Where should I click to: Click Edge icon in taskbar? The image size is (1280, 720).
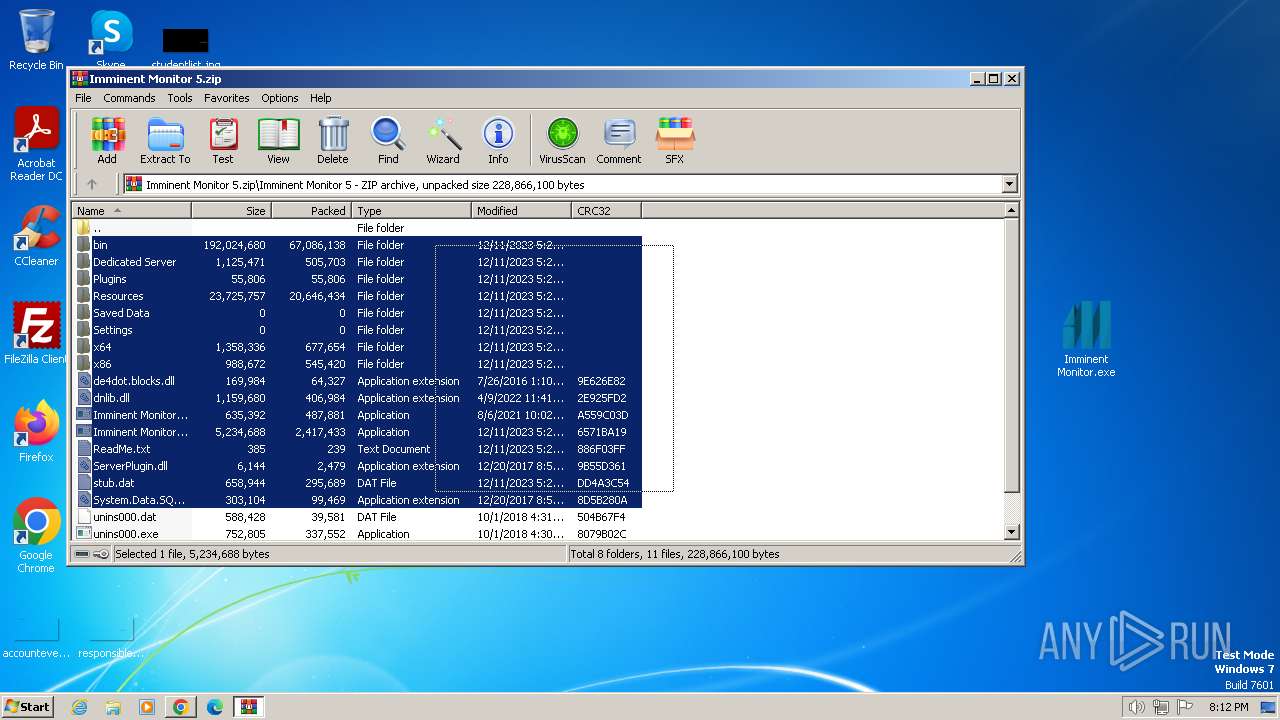point(215,707)
